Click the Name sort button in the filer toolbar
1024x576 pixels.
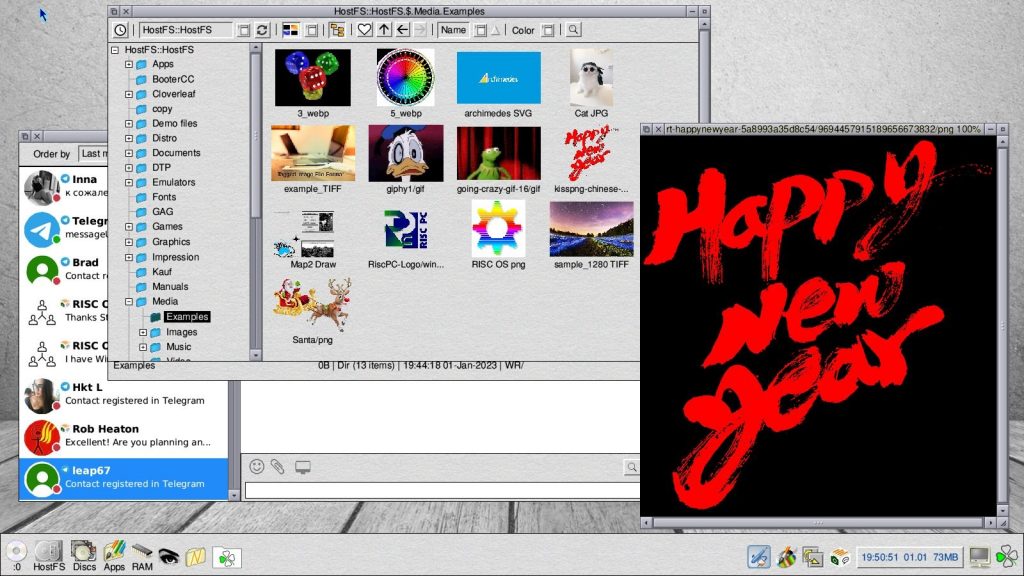(454, 30)
